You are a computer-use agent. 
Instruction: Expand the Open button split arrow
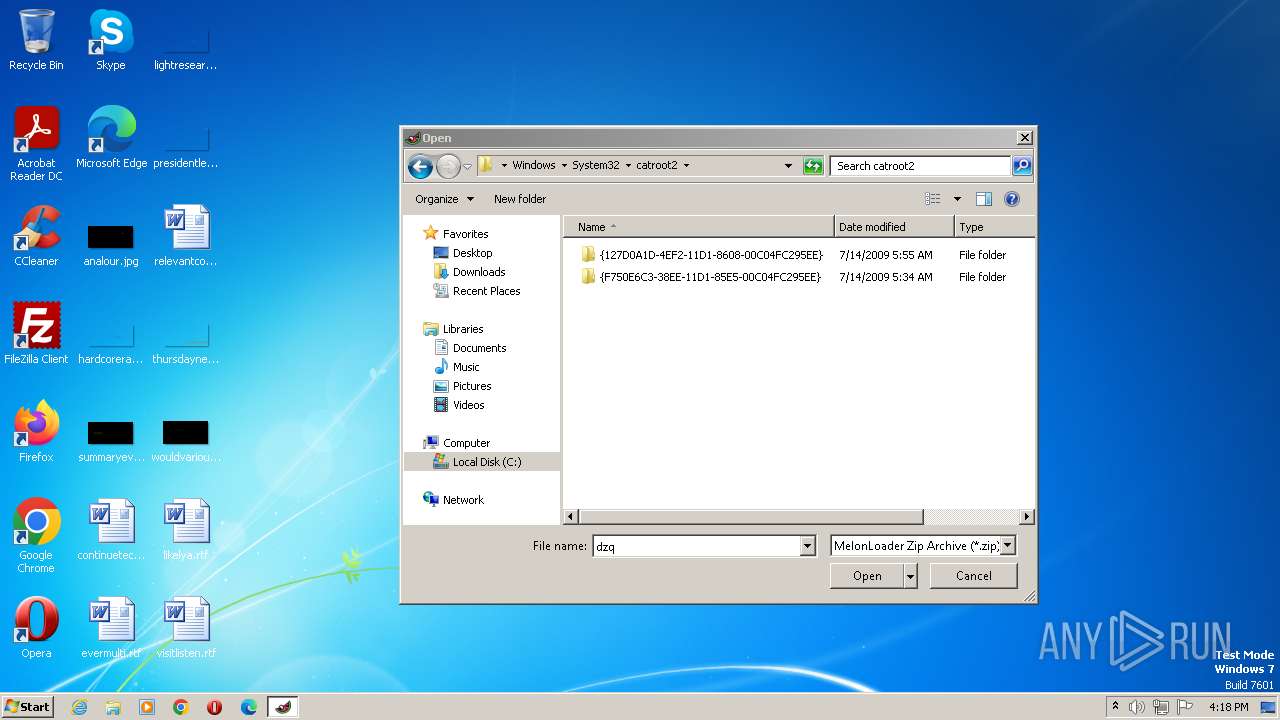910,576
